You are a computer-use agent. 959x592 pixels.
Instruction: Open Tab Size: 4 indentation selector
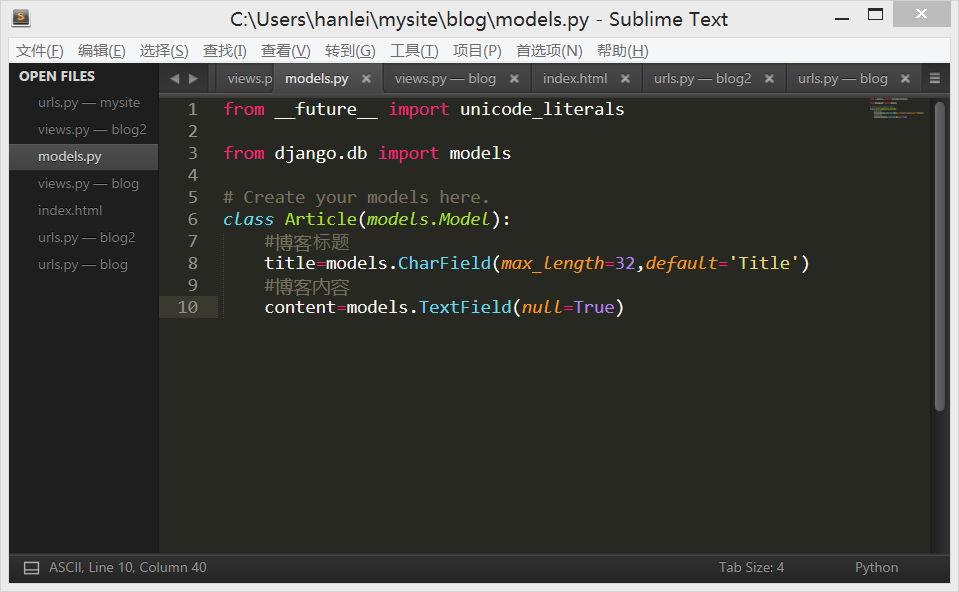tap(751, 568)
